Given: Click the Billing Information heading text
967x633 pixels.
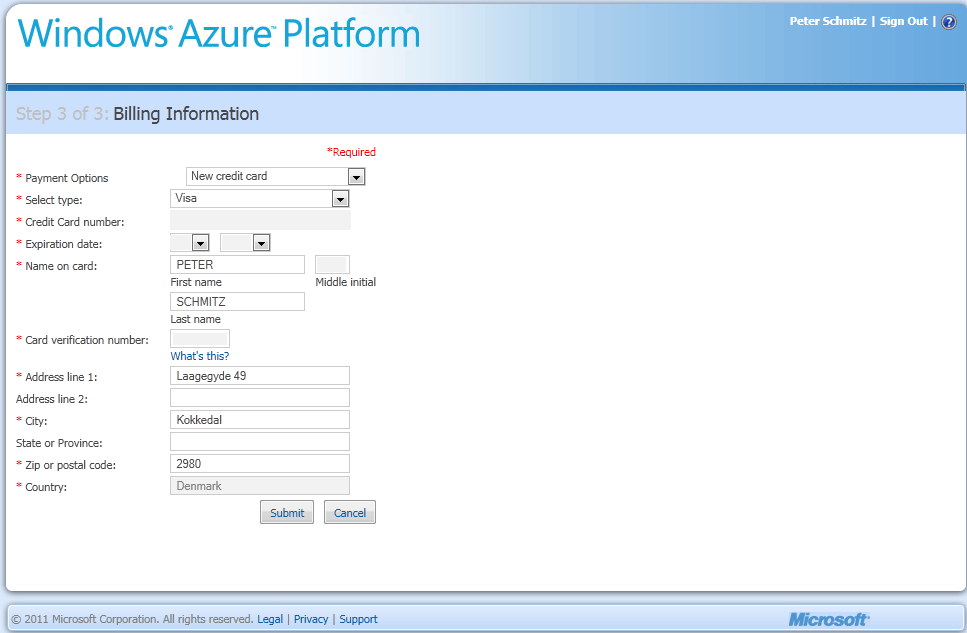Looking at the screenshot, I should pyautogui.click(x=186, y=114).
